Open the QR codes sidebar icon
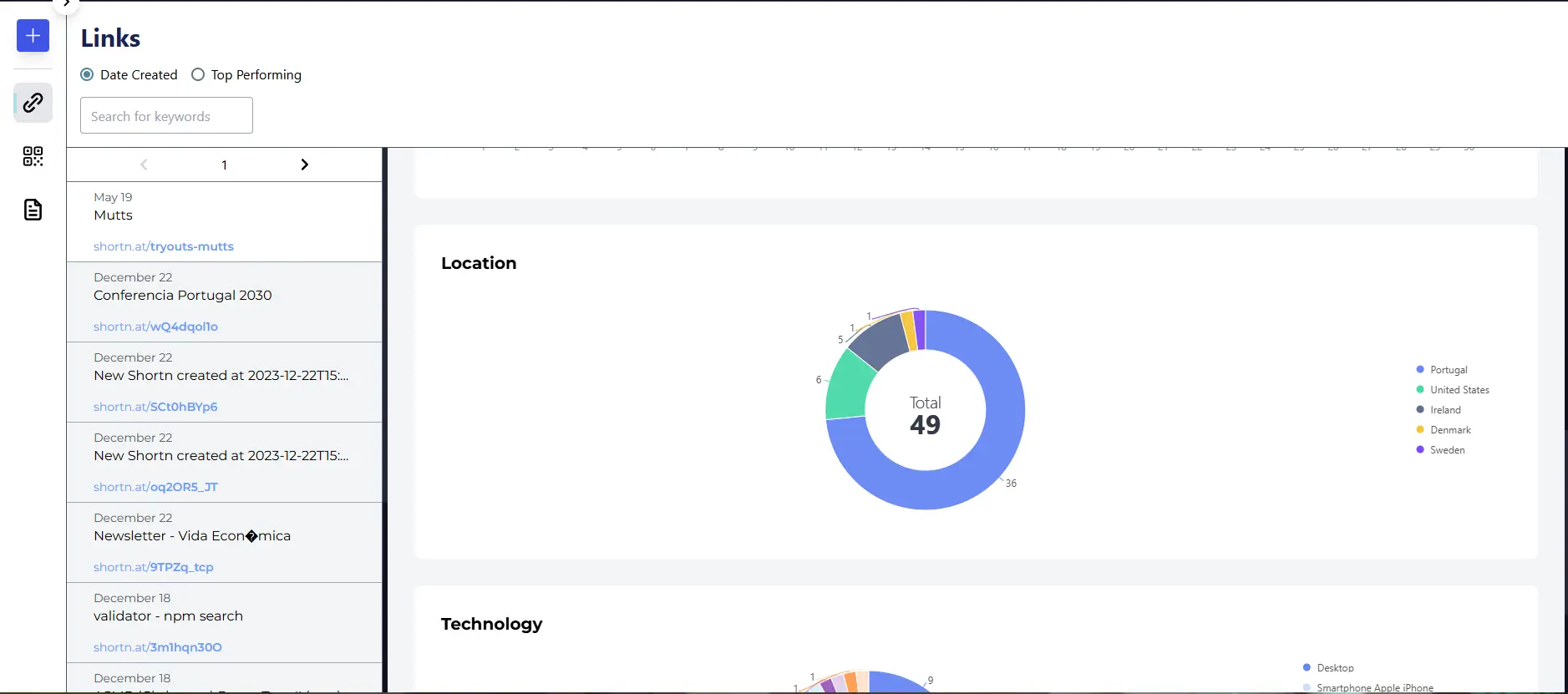This screenshot has width=1568, height=694. pos(33,156)
